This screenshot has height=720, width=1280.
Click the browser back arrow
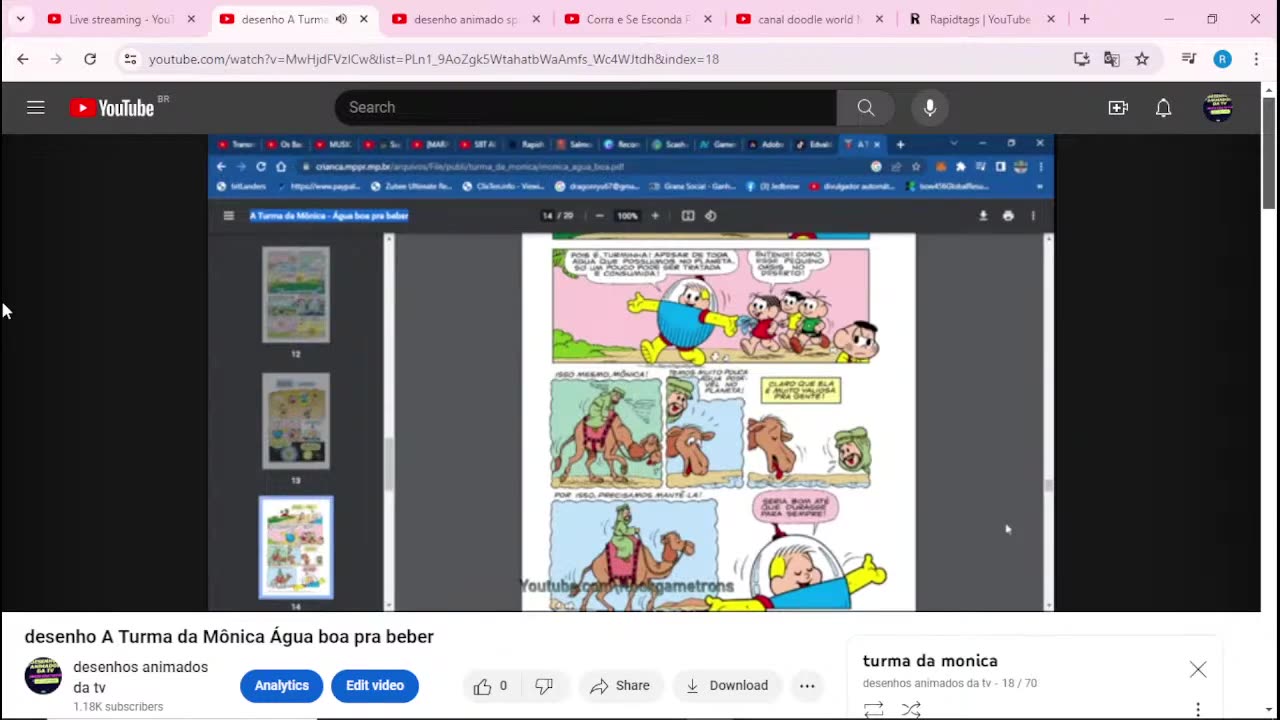(x=23, y=59)
